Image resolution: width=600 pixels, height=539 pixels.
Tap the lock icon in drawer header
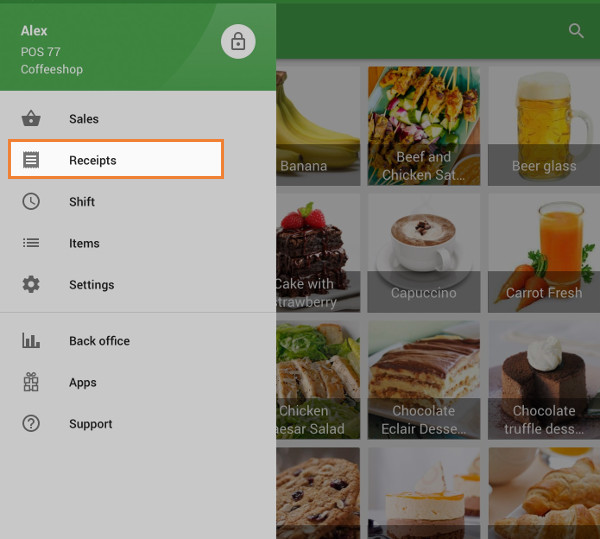[238, 41]
